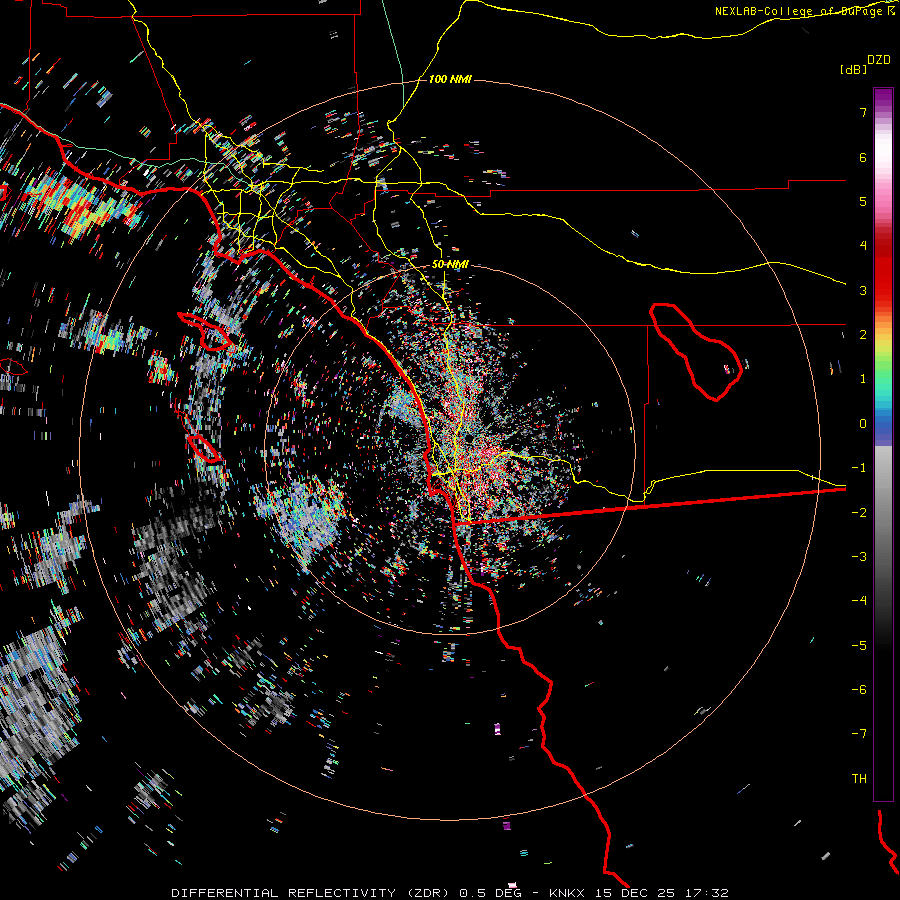Click the Differential Reflectivity (ZDR) caption text
Image resolution: width=900 pixels, height=900 pixels.
coord(312,893)
